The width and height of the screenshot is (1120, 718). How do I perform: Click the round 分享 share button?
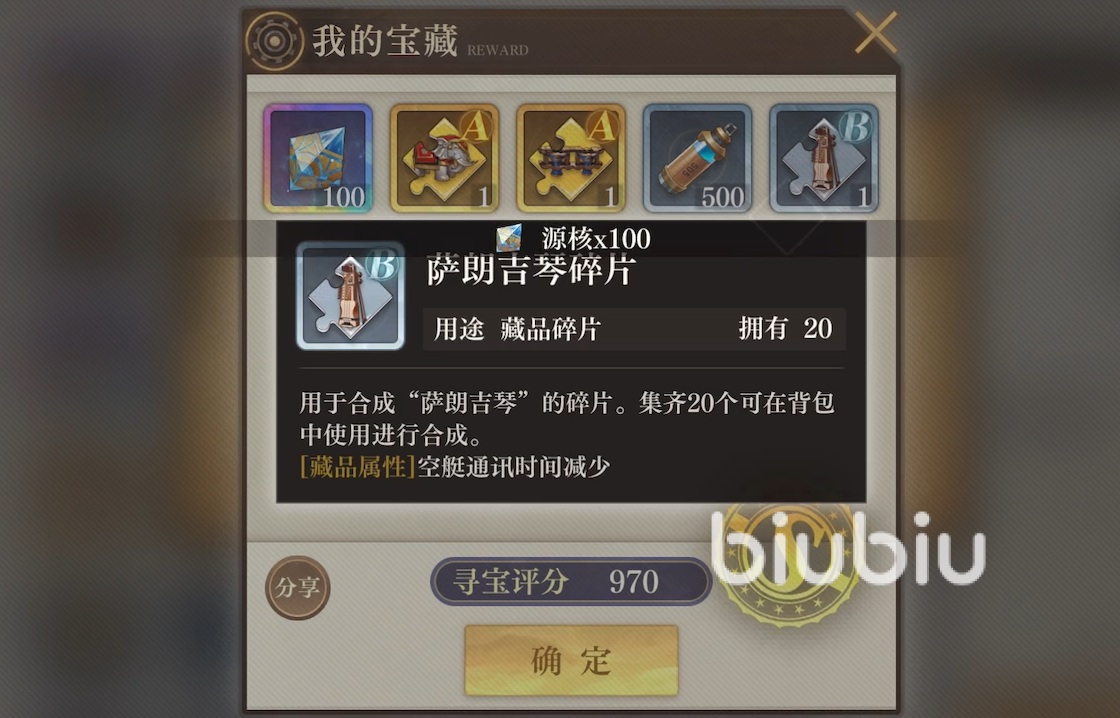coord(298,587)
